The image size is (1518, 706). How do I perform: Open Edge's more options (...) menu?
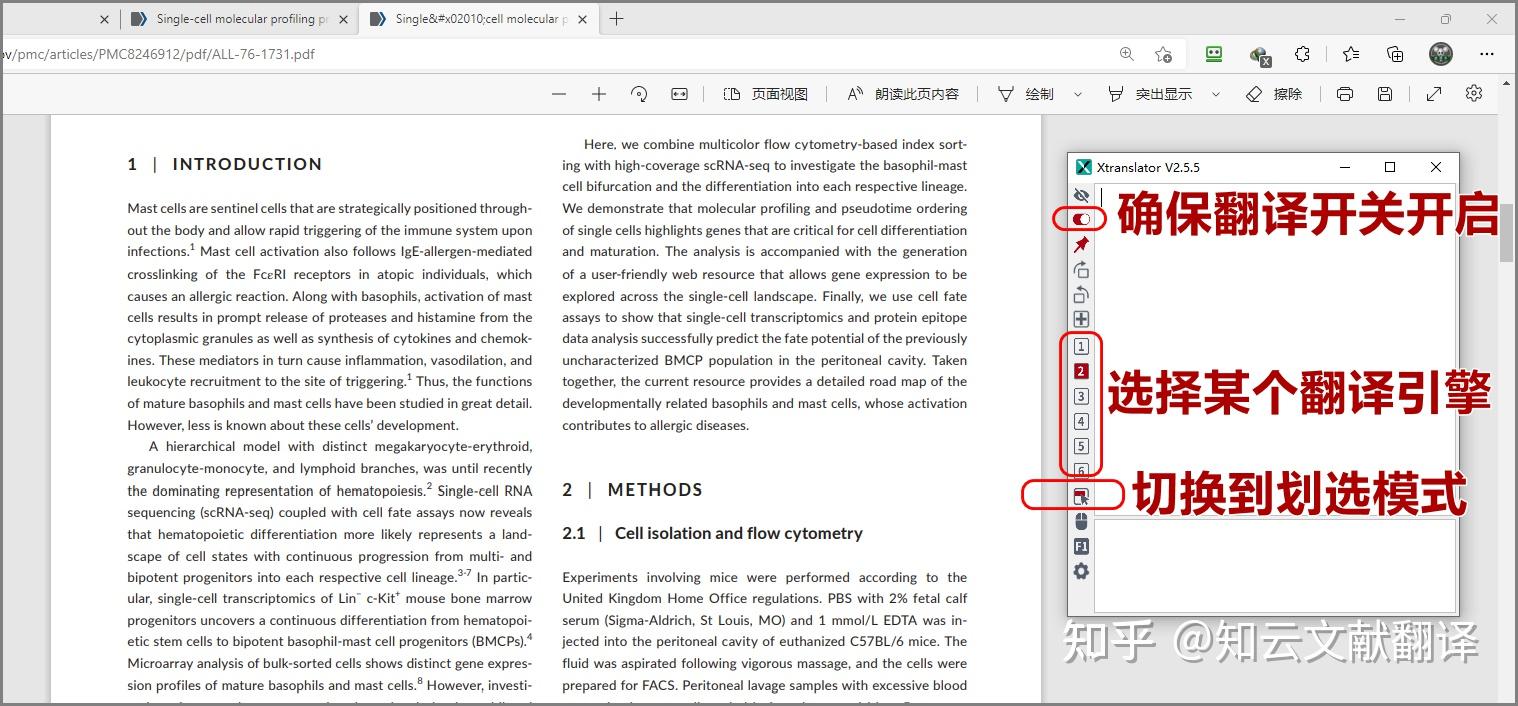click(1486, 55)
